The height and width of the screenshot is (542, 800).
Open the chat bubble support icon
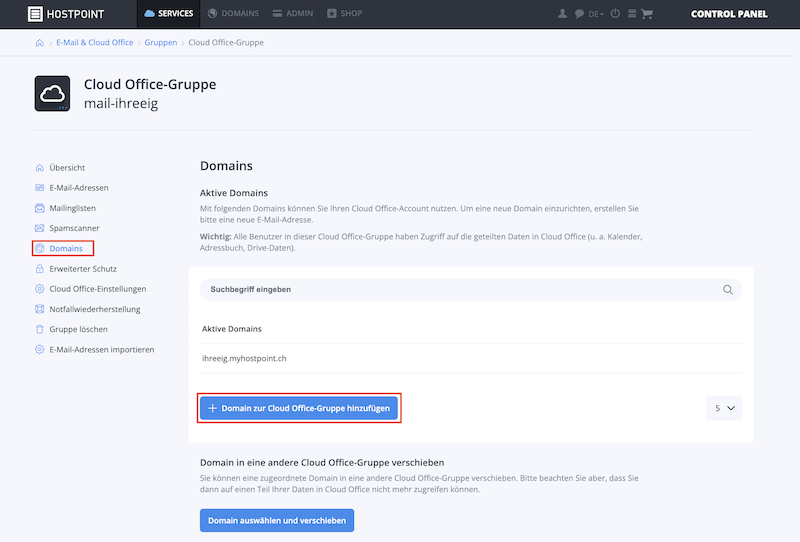point(579,14)
